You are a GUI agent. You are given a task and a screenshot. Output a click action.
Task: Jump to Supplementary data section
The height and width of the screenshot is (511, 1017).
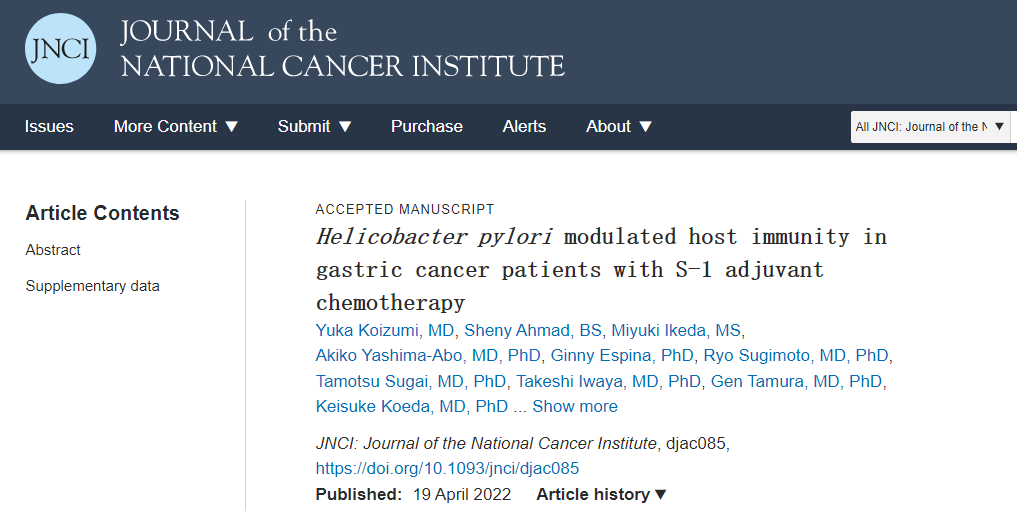click(x=93, y=286)
